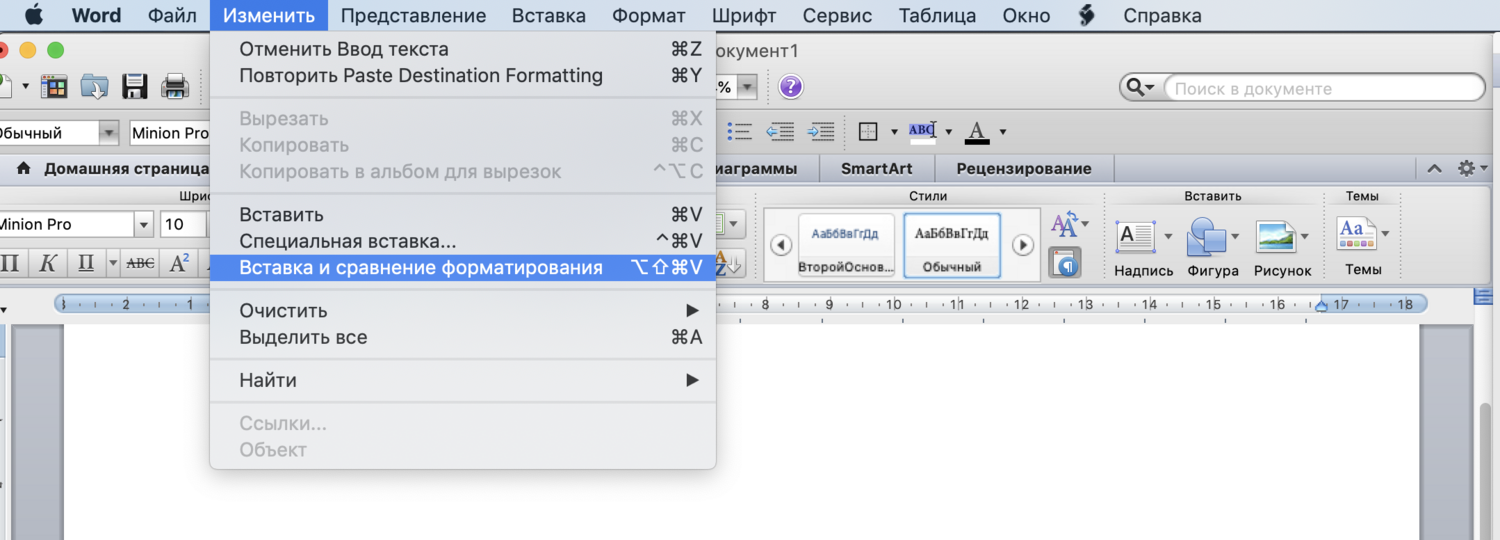Open the Представление menu
This screenshot has height=540, width=1500.
pyautogui.click(x=413, y=15)
